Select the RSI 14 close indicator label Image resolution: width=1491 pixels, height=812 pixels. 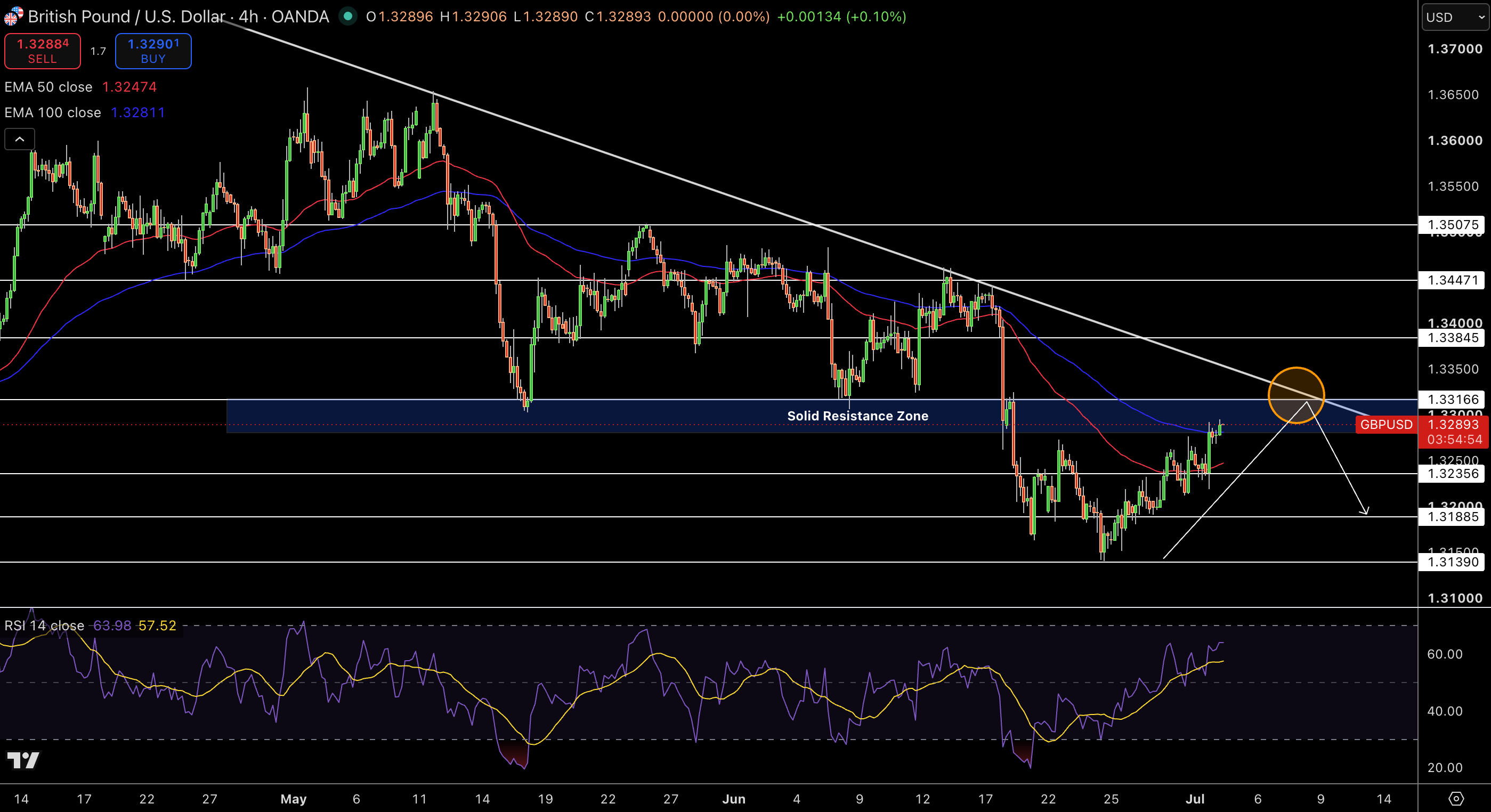[45, 626]
